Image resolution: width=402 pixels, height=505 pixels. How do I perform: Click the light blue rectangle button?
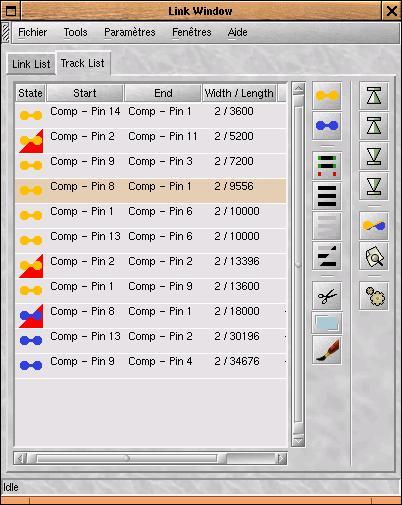[x=327, y=323]
